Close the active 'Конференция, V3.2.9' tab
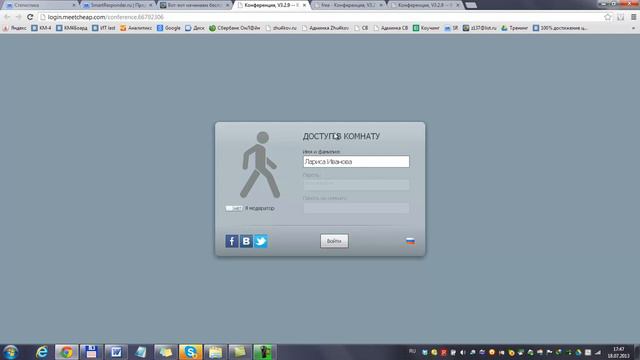The width and height of the screenshot is (640, 360). (x=304, y=5)
